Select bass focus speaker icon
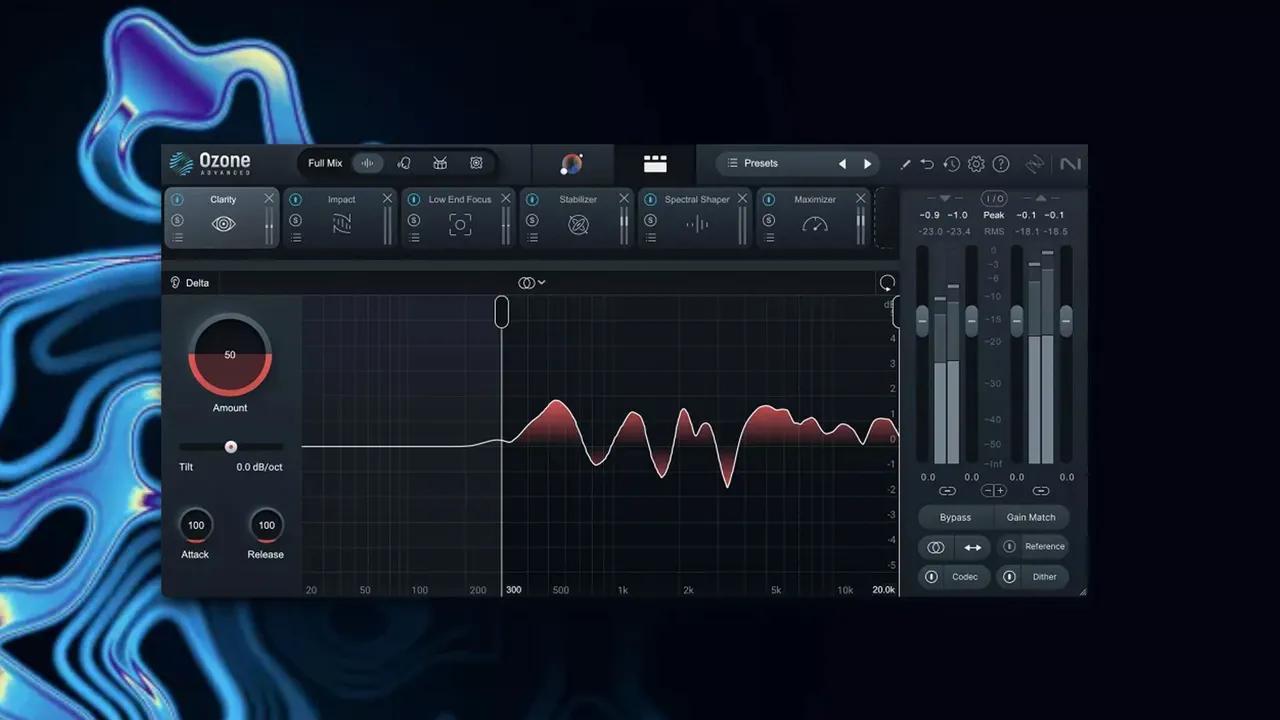This screenshot has width=1280, height=720. click(476, 163)
